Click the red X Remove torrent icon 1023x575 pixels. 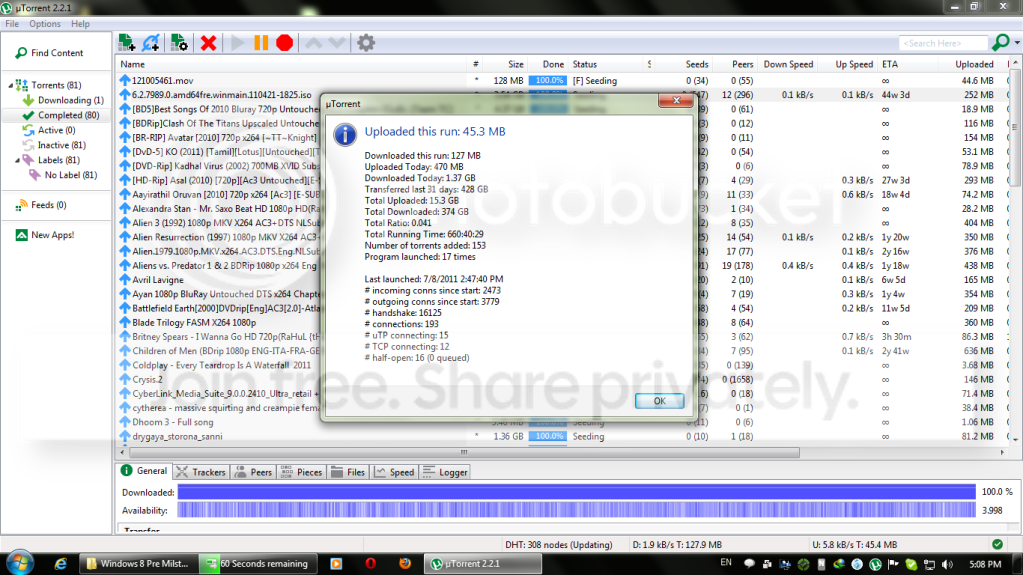pyautogui.click(x=208, y=43)
